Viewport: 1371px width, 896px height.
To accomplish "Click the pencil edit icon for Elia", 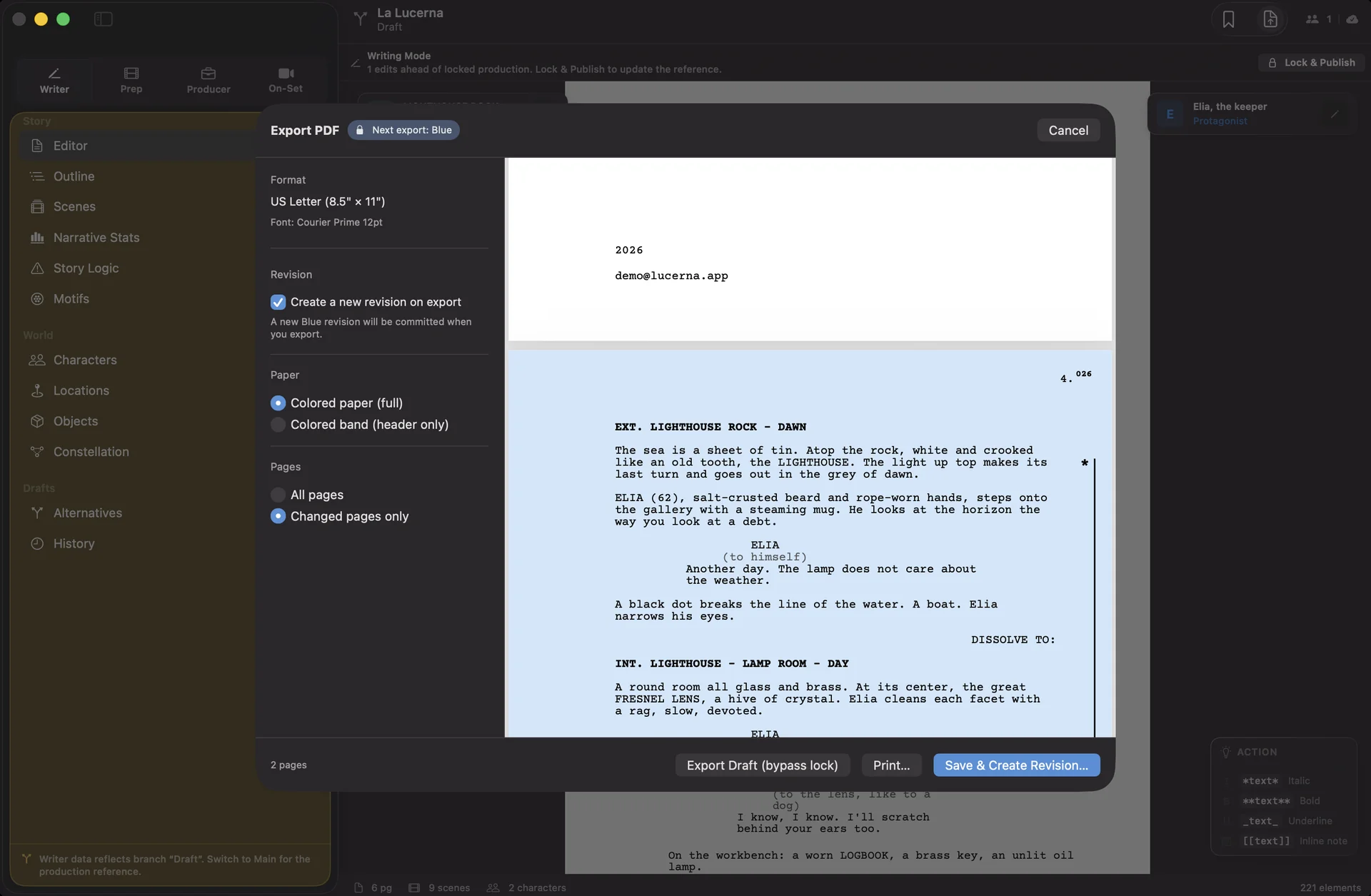I will pyautogui.click(x=1335, y=114).
